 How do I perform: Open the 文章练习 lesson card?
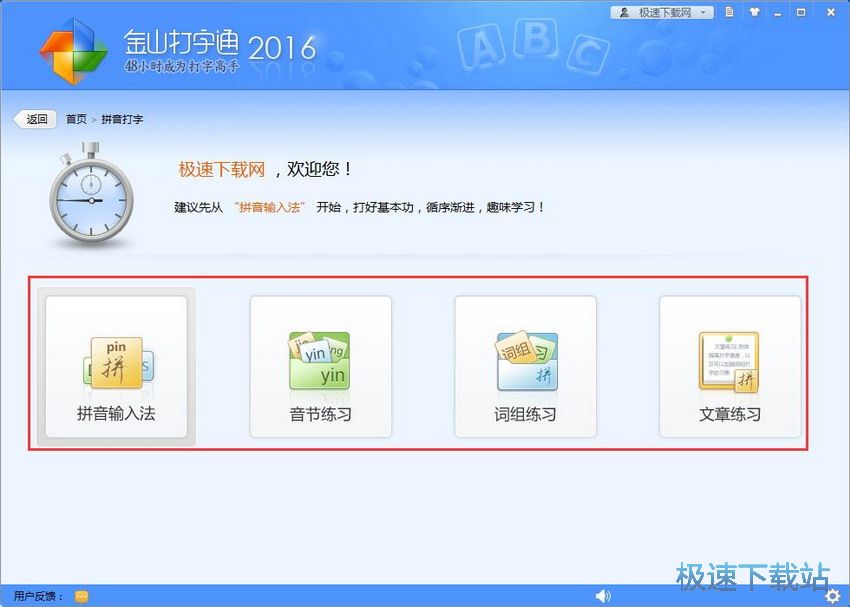730,366
